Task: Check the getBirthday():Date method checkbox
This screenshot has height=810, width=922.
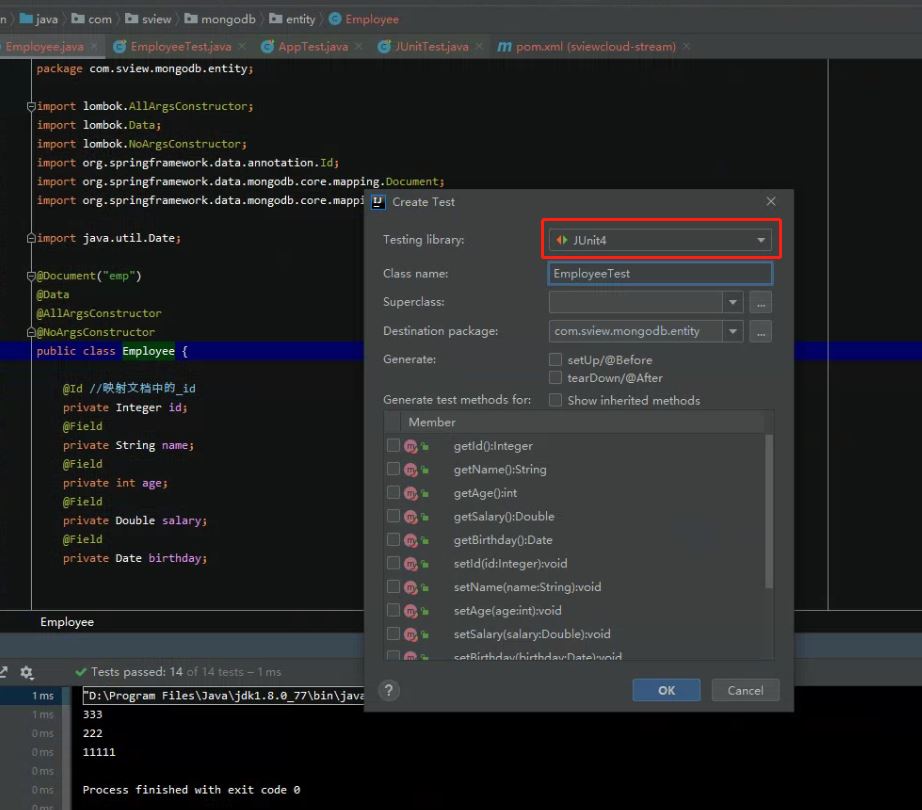Action: (x=393, y=540)
